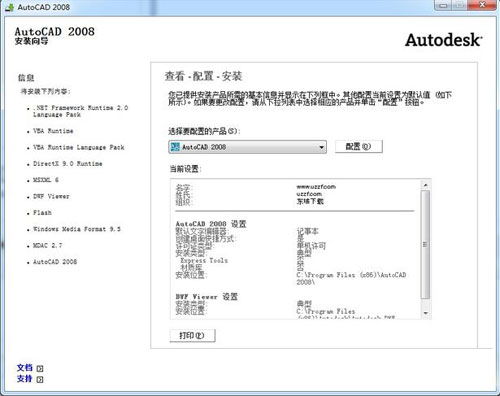Select the MSXML 6 entry
Screen dimensions: 500x396
click(x=46, y=180)
